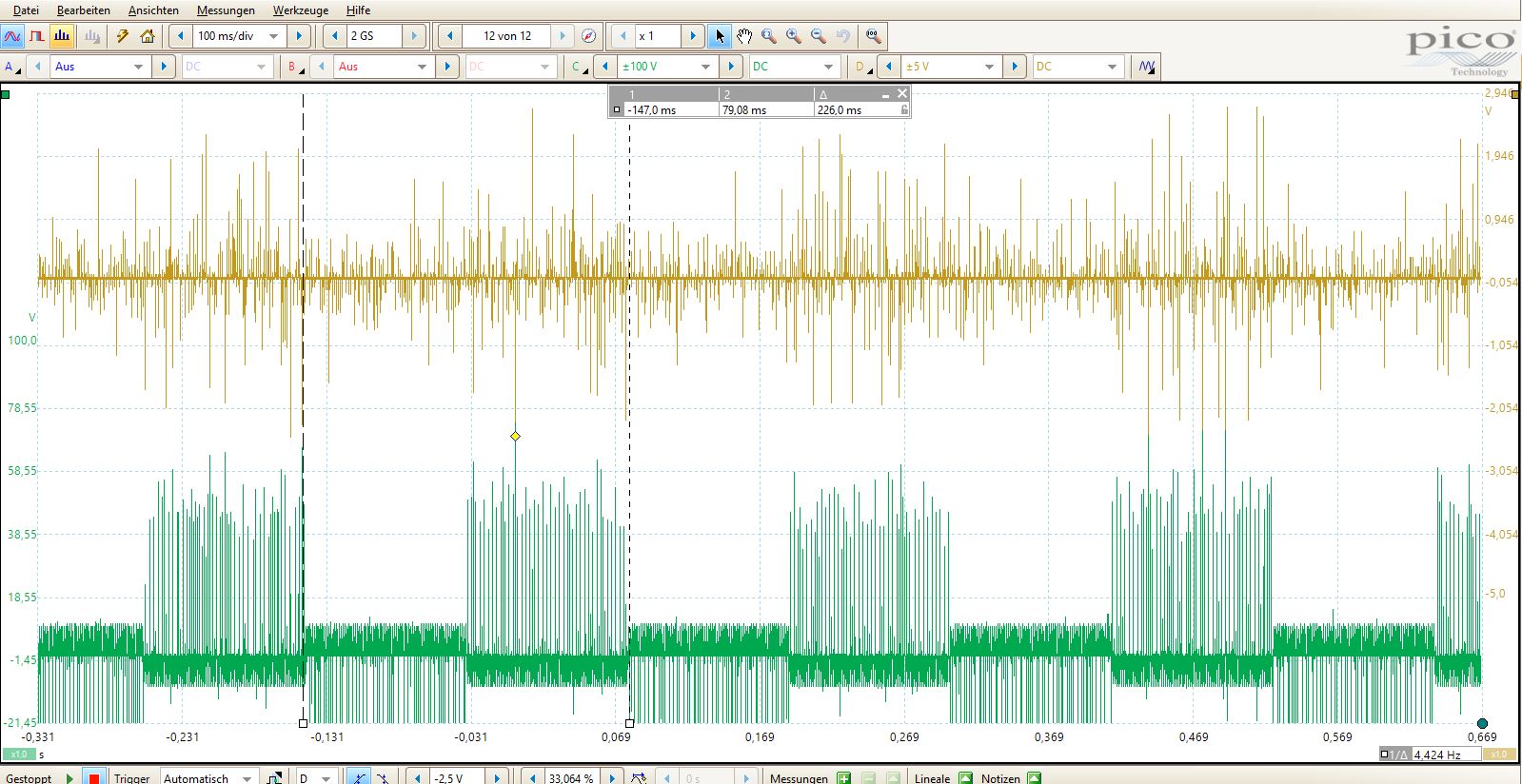Open the Buffer Navigator compass icon
This screenshot has height=784, width=1522.
point(588,36)
